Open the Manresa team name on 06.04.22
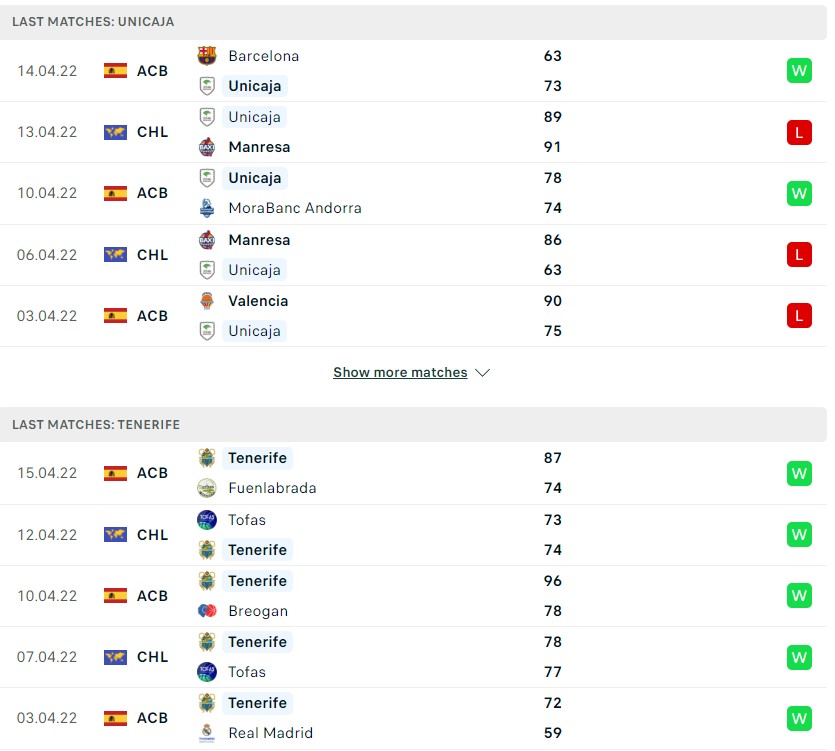This screenshot has width=835, height=751. [259, 240]
